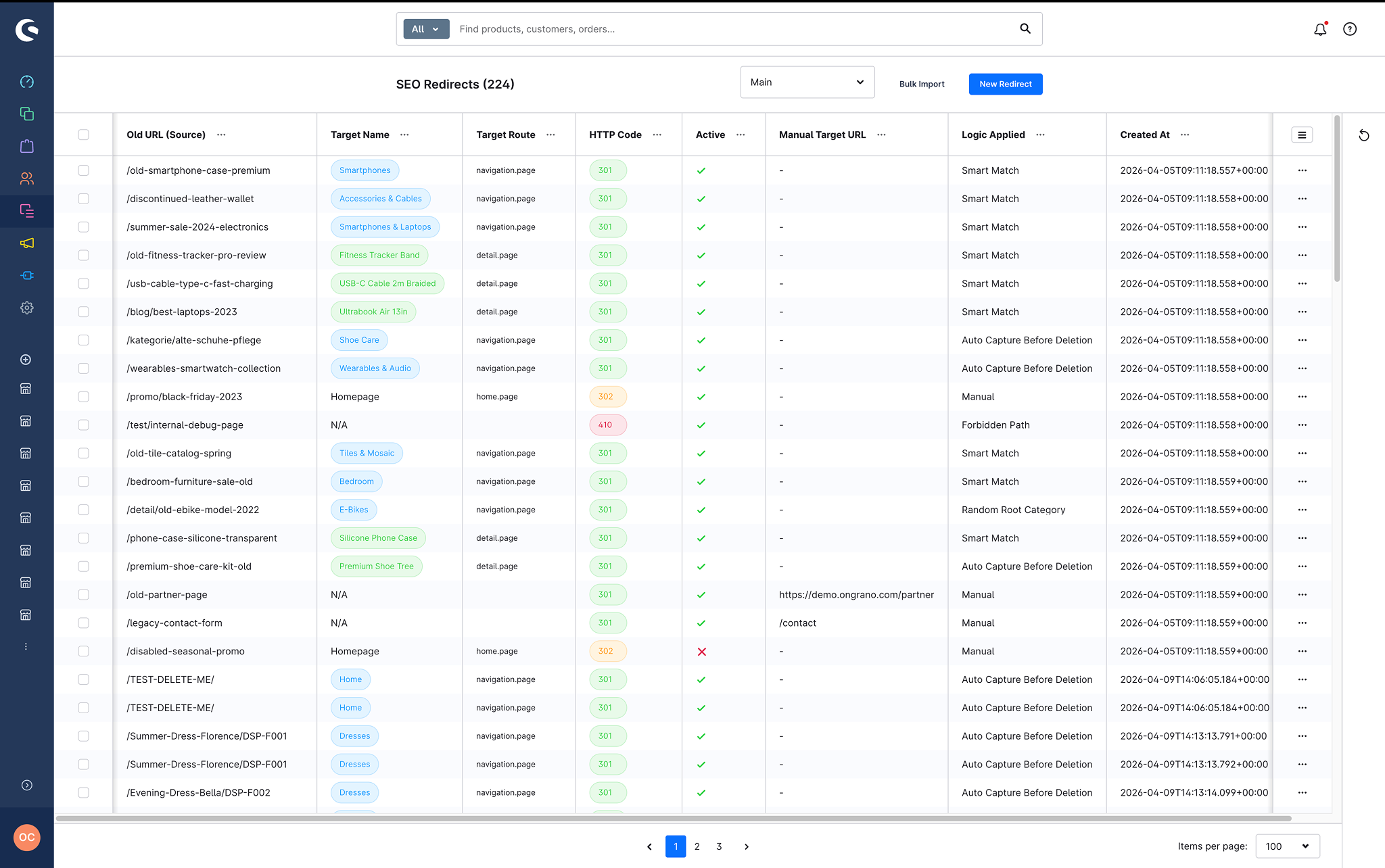Viewport: 1385px width, 868px height.
Task: Click the https://demo.ongrano.com/partner cell
Action: (x=856, y=595)
